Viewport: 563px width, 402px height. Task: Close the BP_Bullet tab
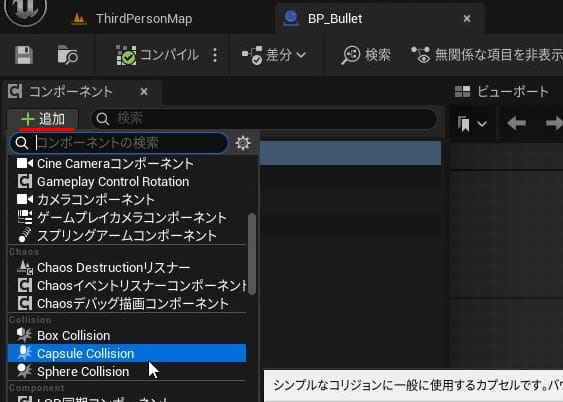coord(467,19)
